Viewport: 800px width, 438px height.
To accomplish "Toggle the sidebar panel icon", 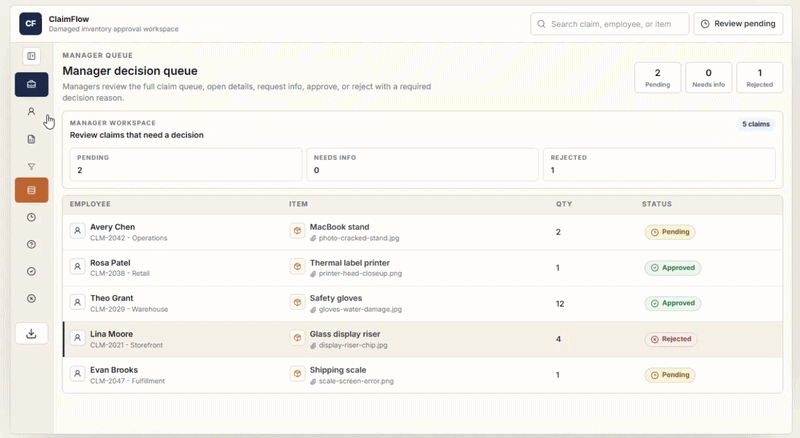I will click(32, 56).
